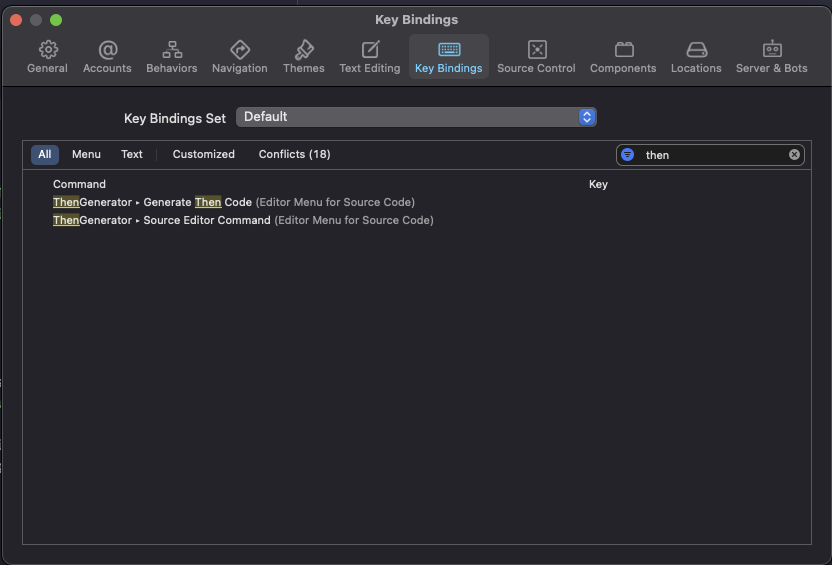Viewport: 832px width, 565px height.
Task: Click the green zoom window button
Action: (x=56, y=20)
